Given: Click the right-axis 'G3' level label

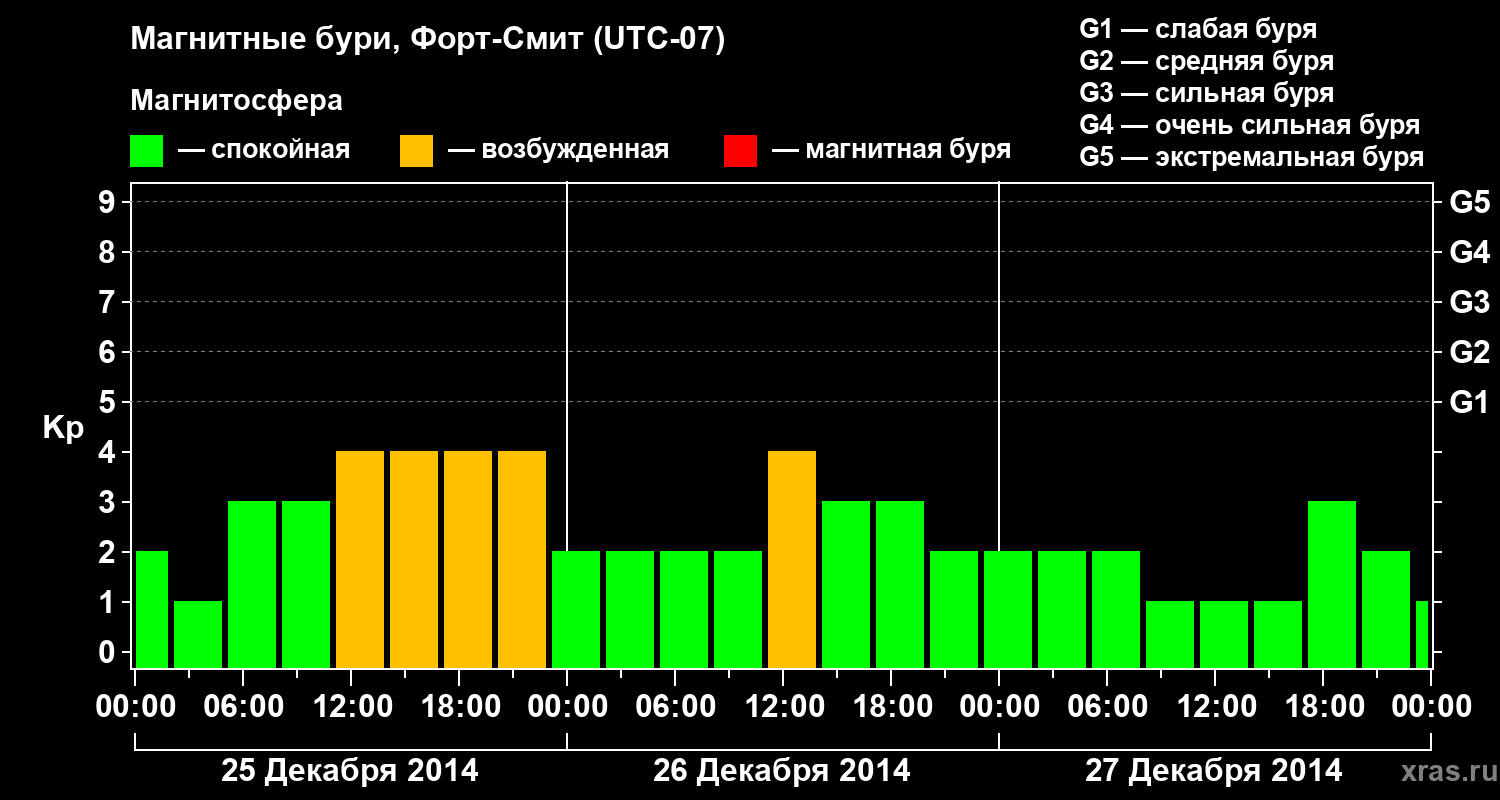Looking at the screenshot, I should (1470, 302).
